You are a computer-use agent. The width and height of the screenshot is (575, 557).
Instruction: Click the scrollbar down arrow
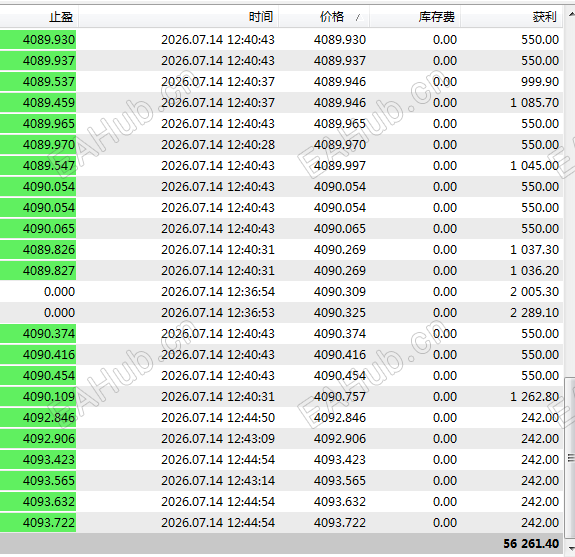pos(571,548)
